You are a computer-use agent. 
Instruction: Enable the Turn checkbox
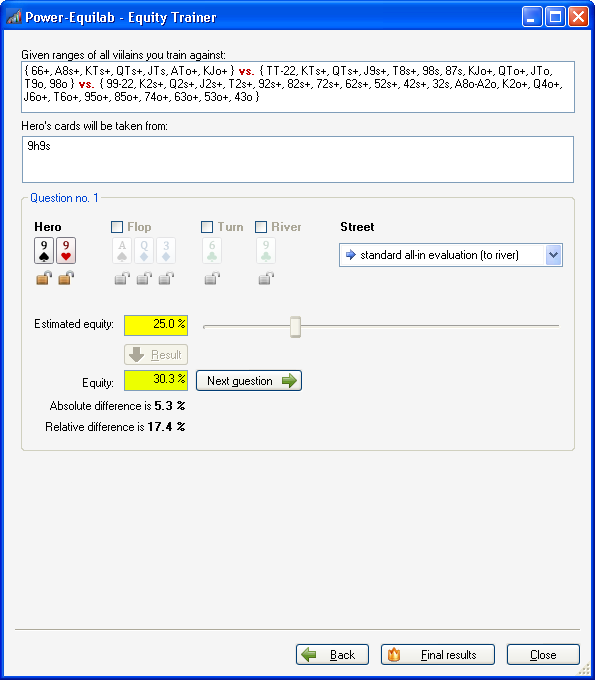coord(207,227)
